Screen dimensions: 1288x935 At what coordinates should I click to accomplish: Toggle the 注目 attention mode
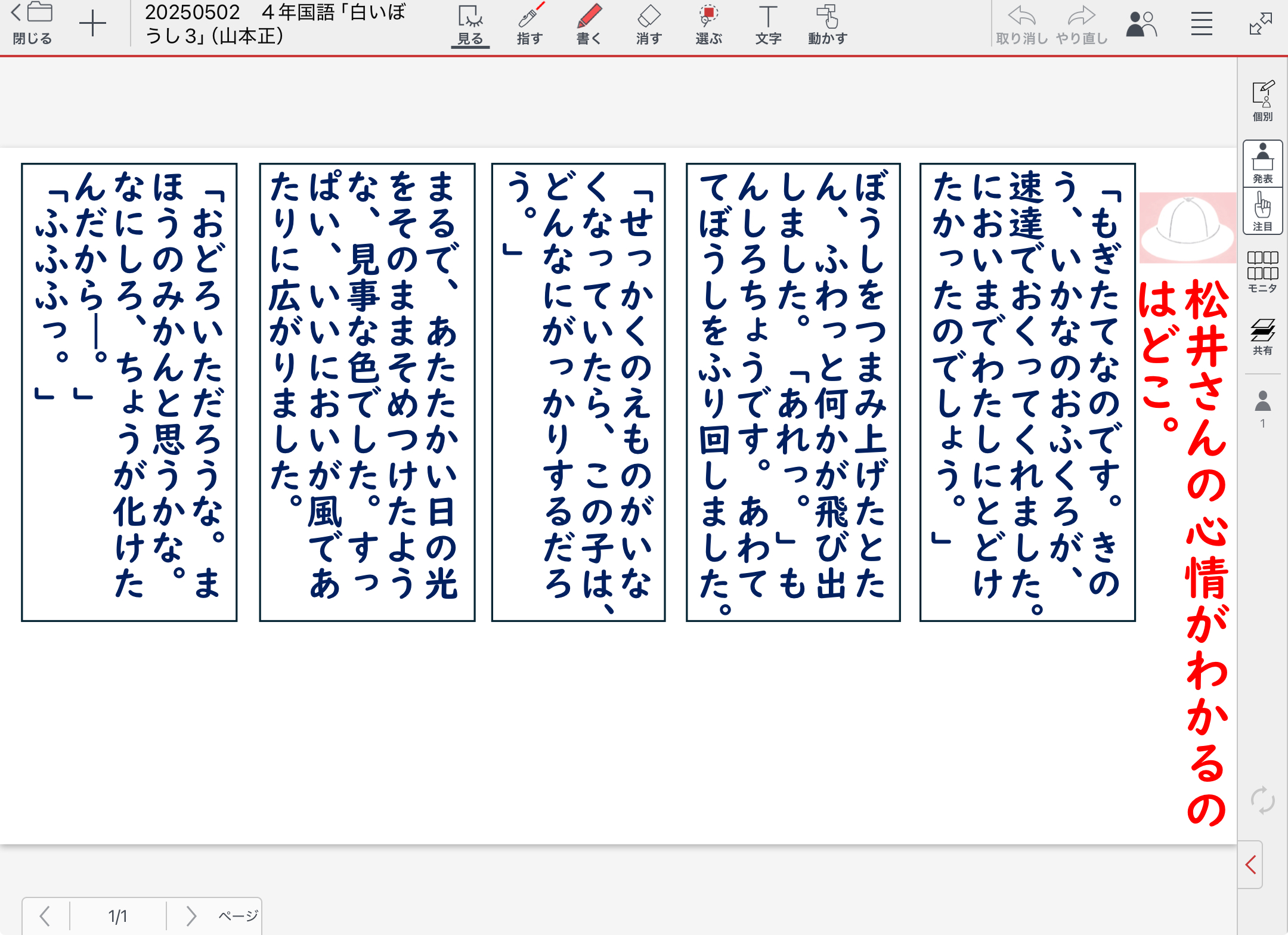[x=1262, y=211]
